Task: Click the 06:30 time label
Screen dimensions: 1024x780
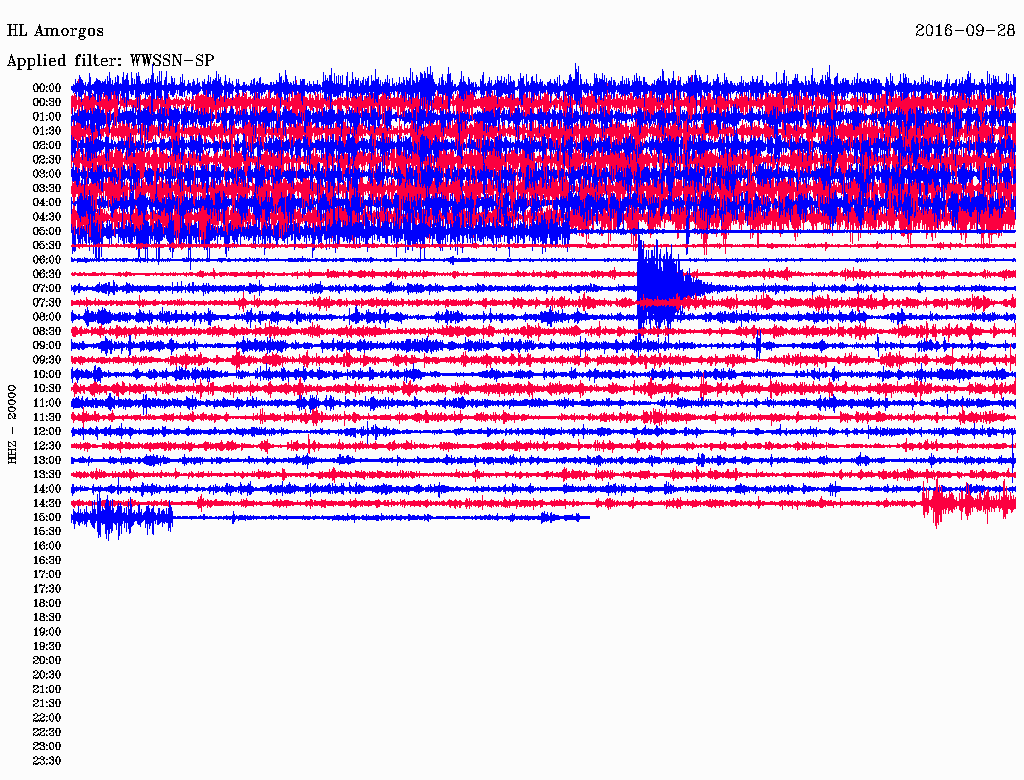Action: [x=47, y=274]
